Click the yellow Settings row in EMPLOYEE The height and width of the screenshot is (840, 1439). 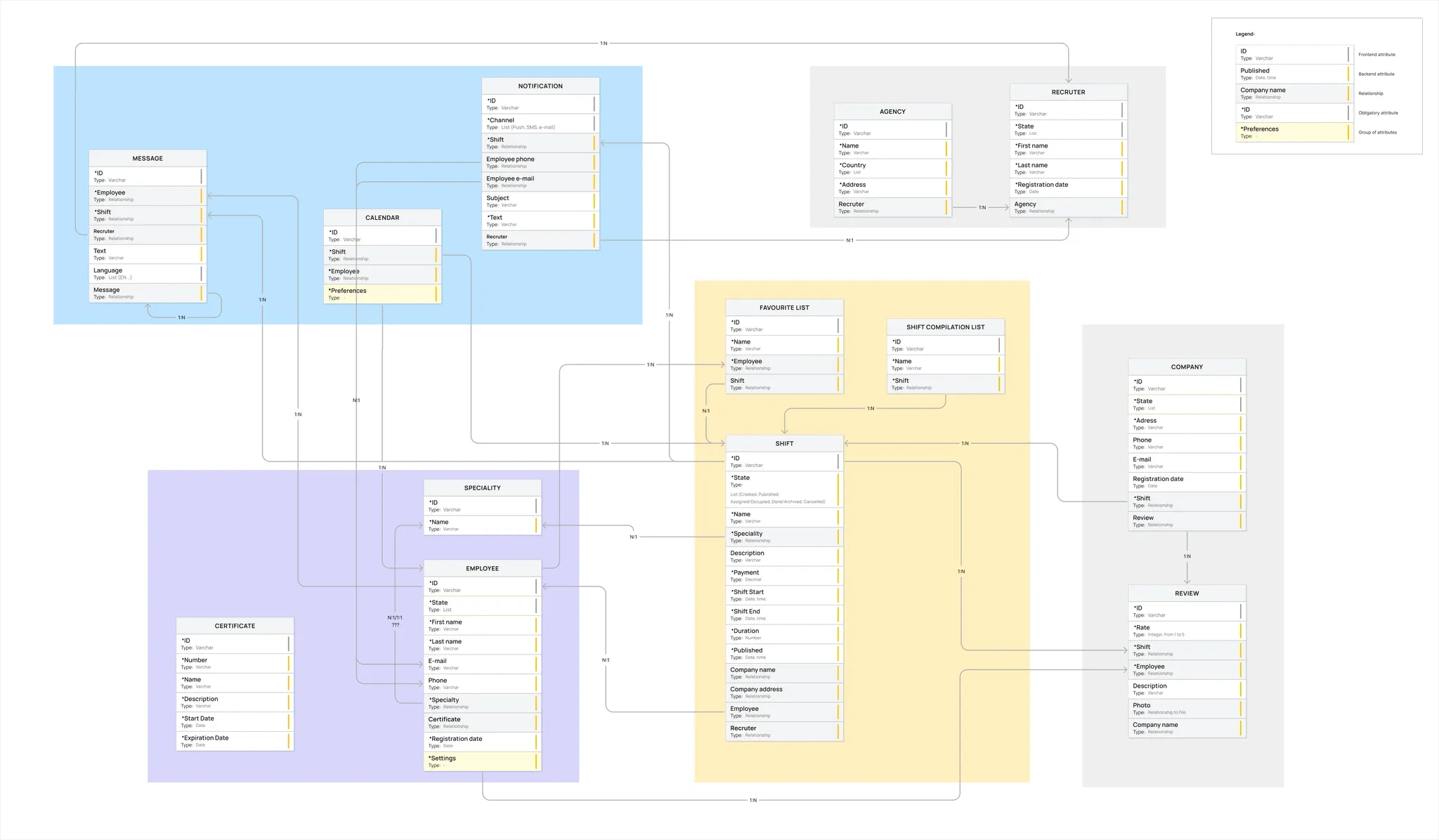click(481, 761)
